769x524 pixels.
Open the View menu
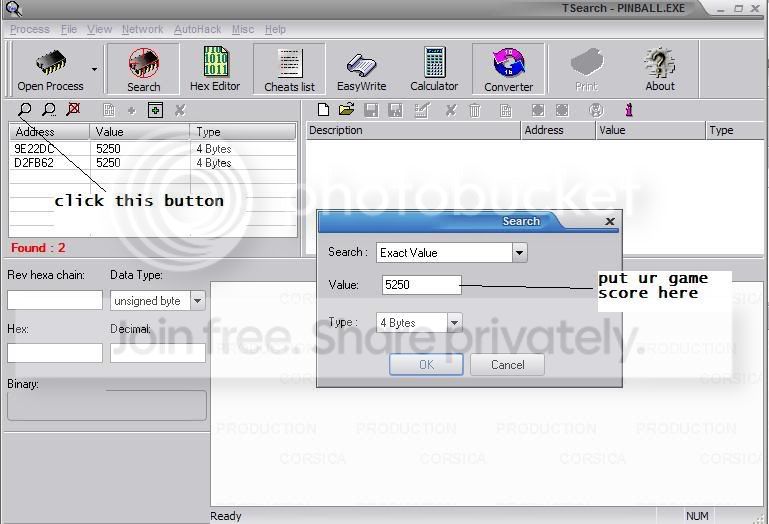(x=100, y=29)
